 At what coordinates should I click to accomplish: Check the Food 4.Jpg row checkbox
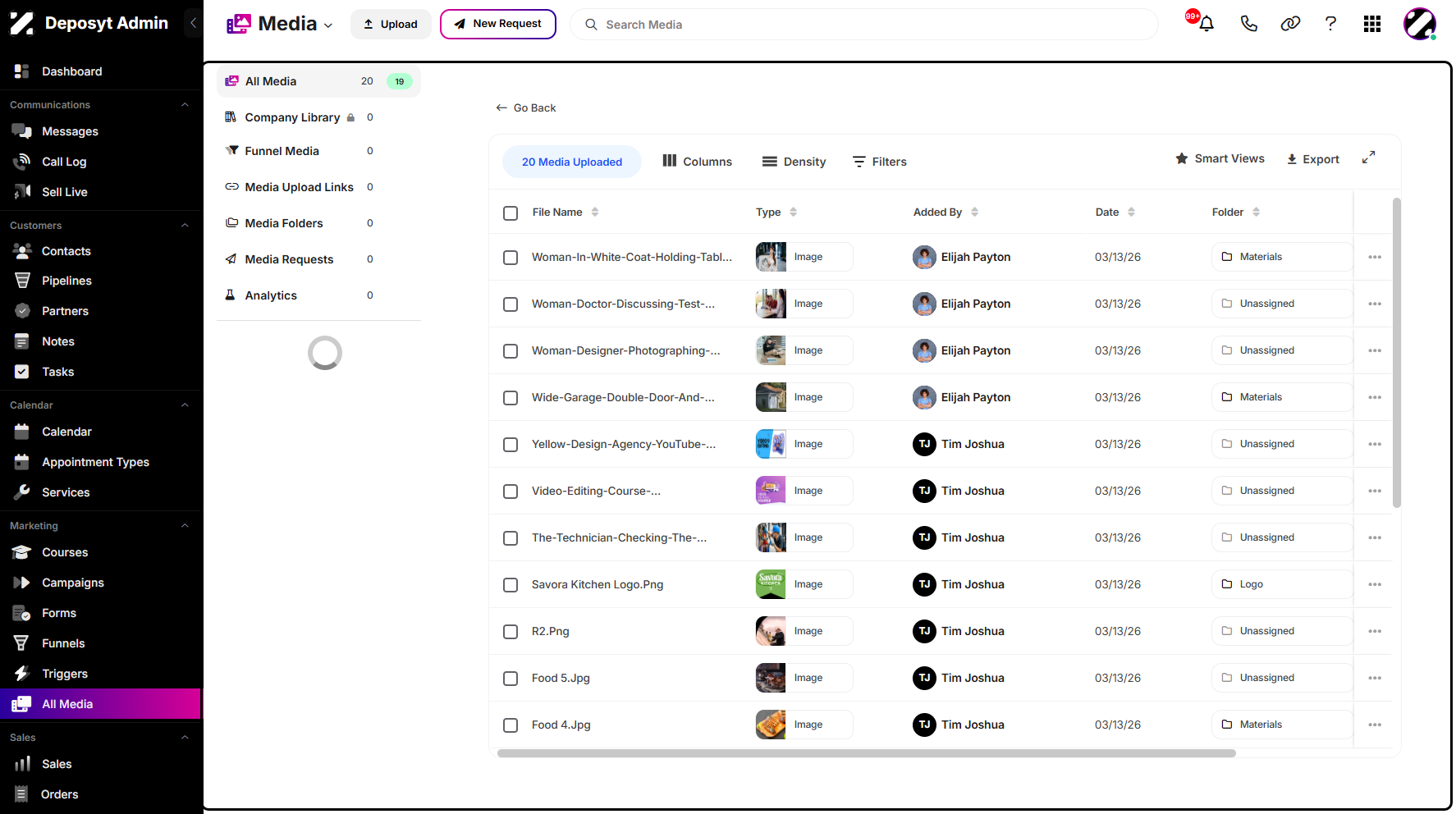pyautogui.click(x=511, y=725)
